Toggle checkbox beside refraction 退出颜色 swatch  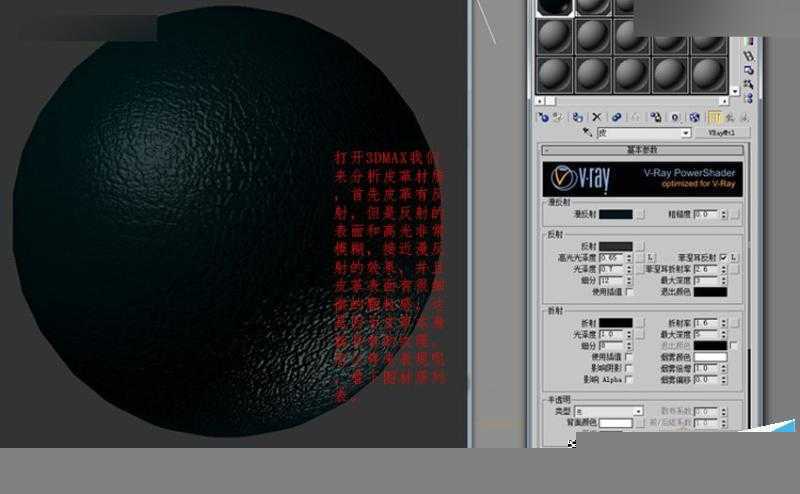[x=734, y=345]
